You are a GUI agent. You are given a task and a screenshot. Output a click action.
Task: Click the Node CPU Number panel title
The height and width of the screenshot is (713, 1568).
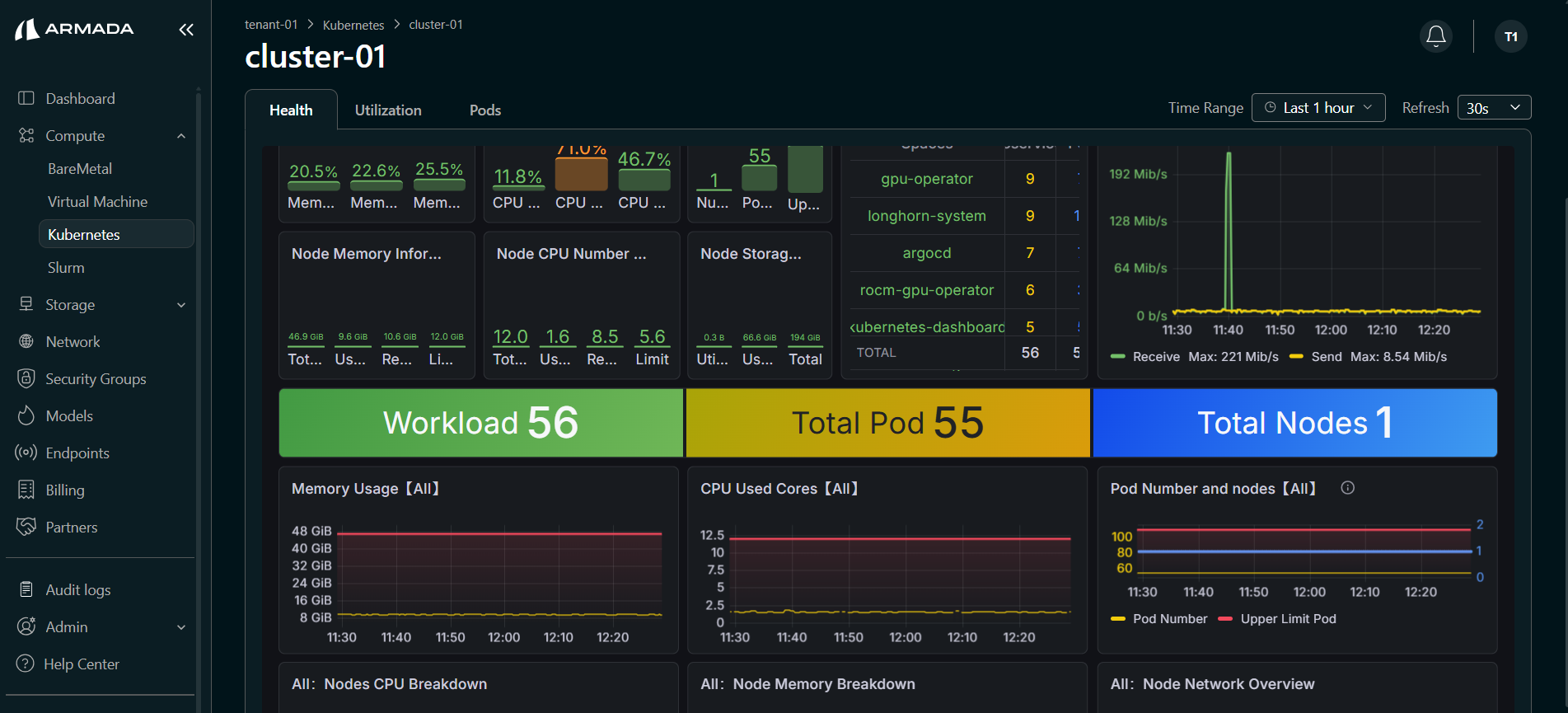(x=571, y=254)
